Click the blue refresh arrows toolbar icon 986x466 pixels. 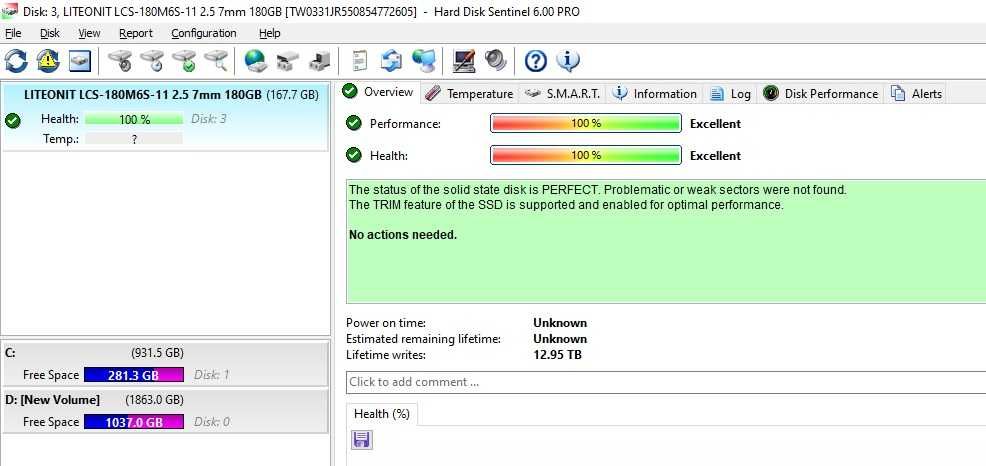[16, 60]
